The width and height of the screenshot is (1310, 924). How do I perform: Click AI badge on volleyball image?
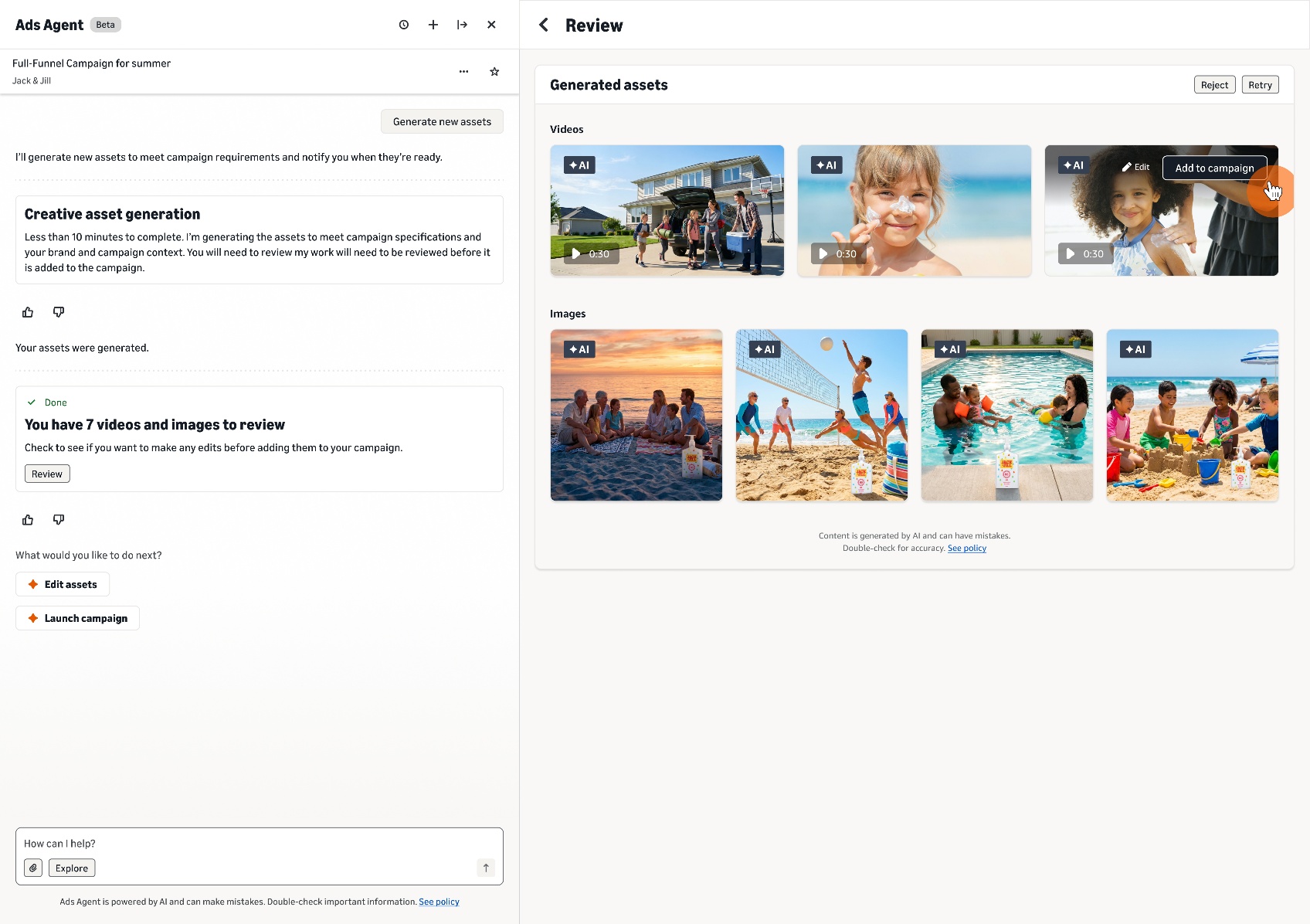pos(765,349)
